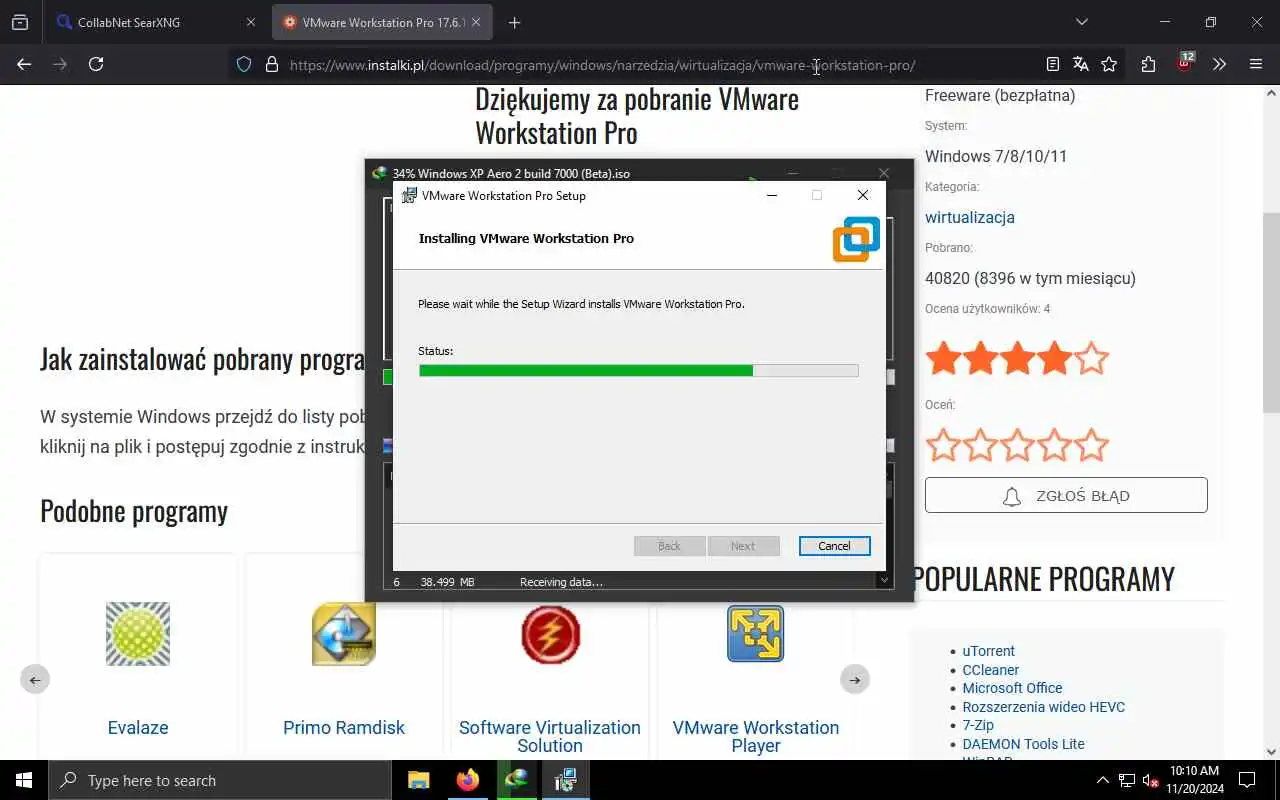Image resolution: width=1280 pixels, height=800 pixels.
Task: Click the VMware Workstation Player icon
Action: 756,634
